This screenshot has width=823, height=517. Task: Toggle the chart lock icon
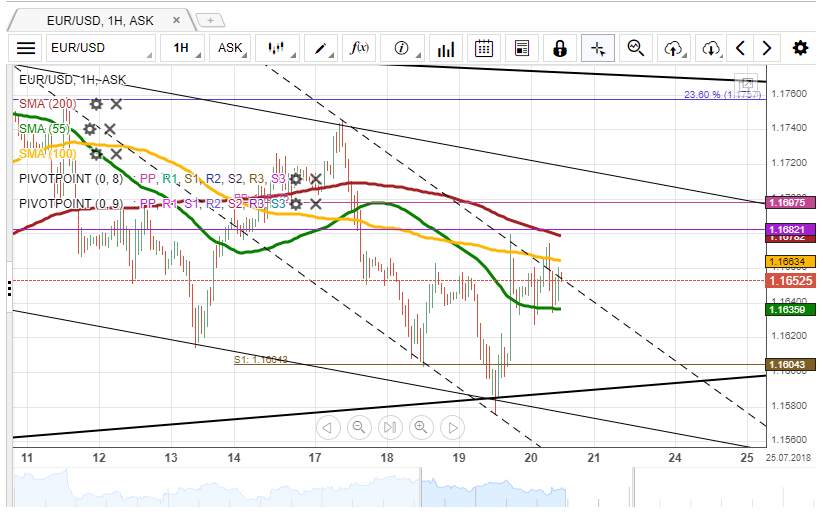(x=560, y=48)
